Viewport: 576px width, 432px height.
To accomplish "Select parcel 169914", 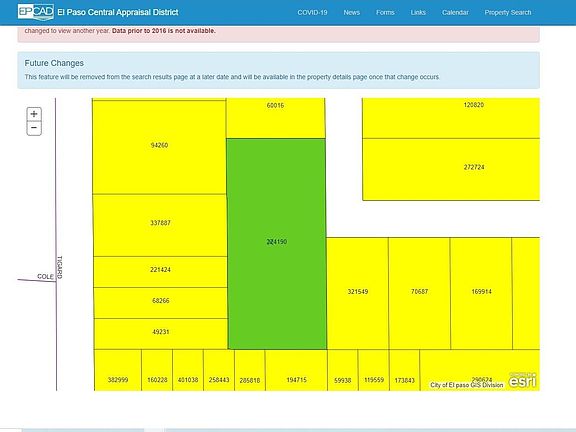I will [481, 293].
